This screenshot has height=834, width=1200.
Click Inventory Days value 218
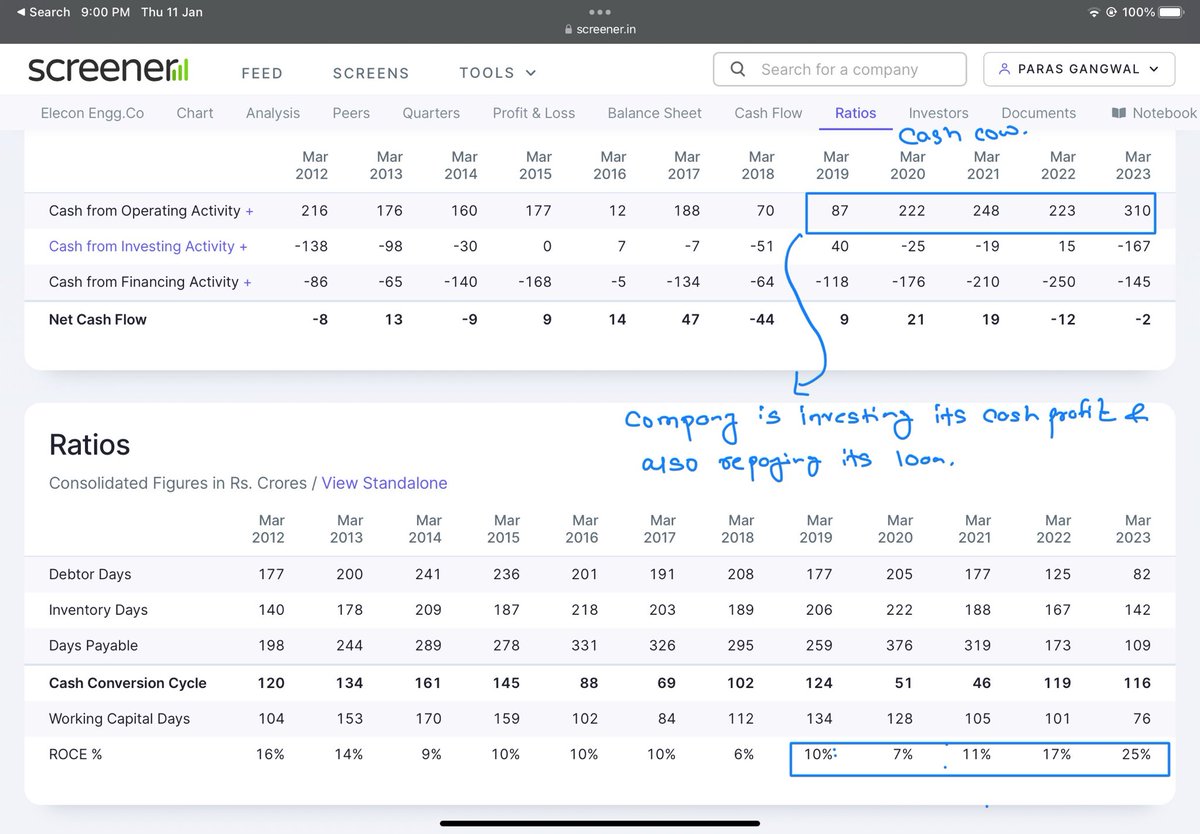(x=584, y=610)
